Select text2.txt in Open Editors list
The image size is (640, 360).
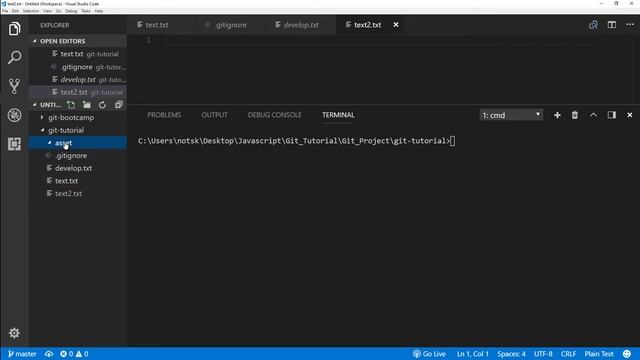78,92
